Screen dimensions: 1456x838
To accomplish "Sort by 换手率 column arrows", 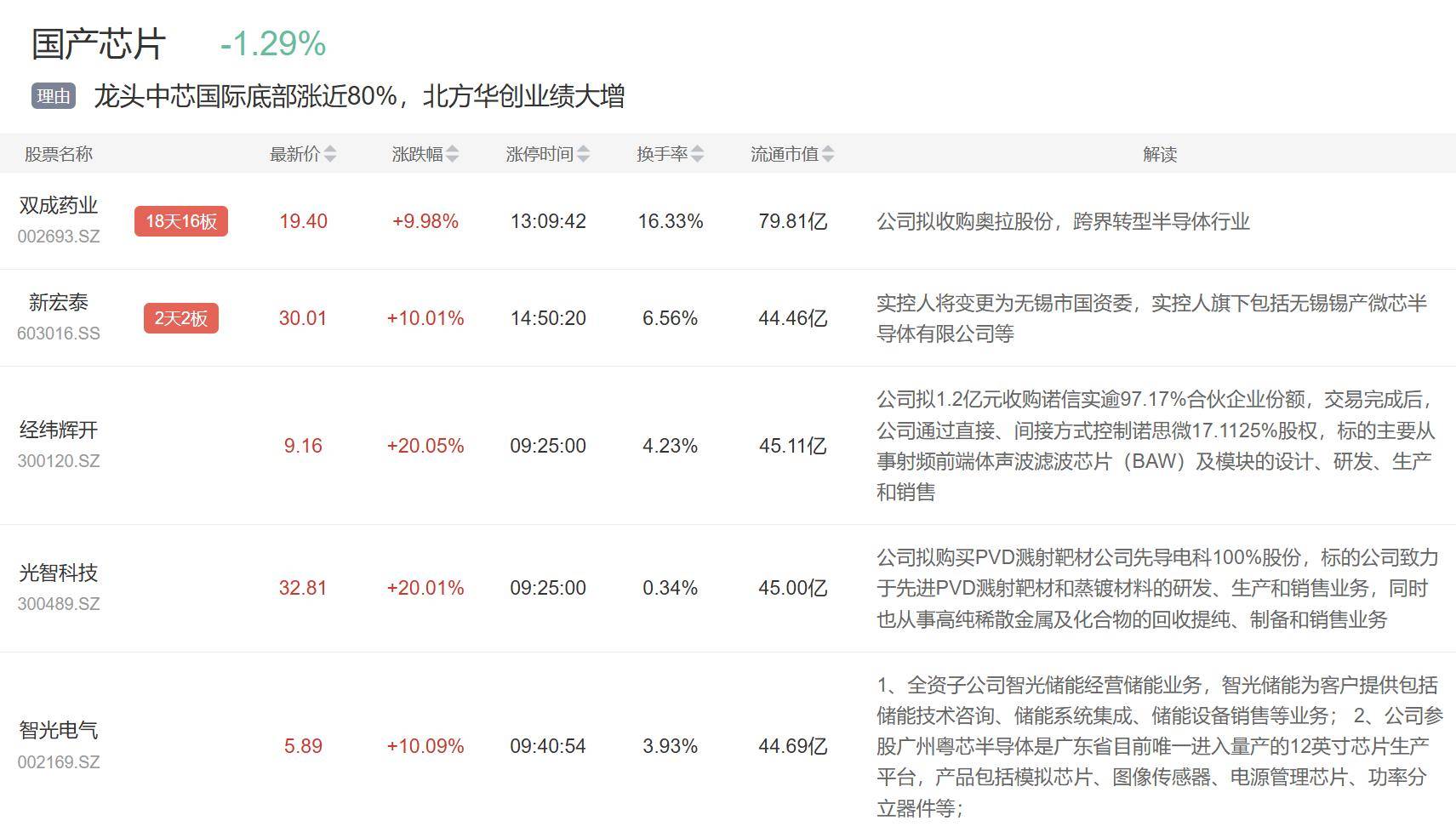I will pyautogui.click(x=698, y=154).
